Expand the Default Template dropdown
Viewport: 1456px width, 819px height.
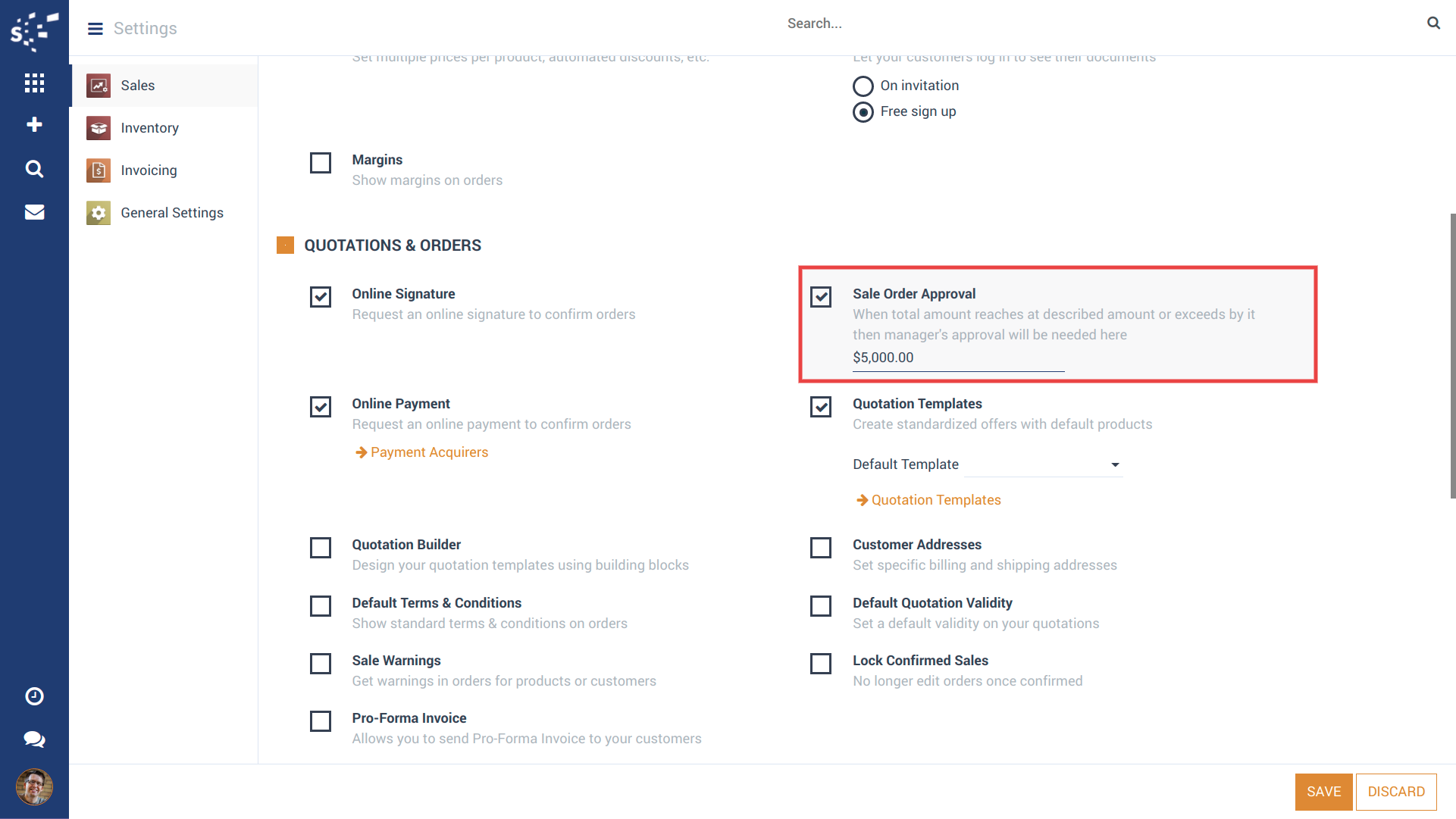click(1042, 464)
